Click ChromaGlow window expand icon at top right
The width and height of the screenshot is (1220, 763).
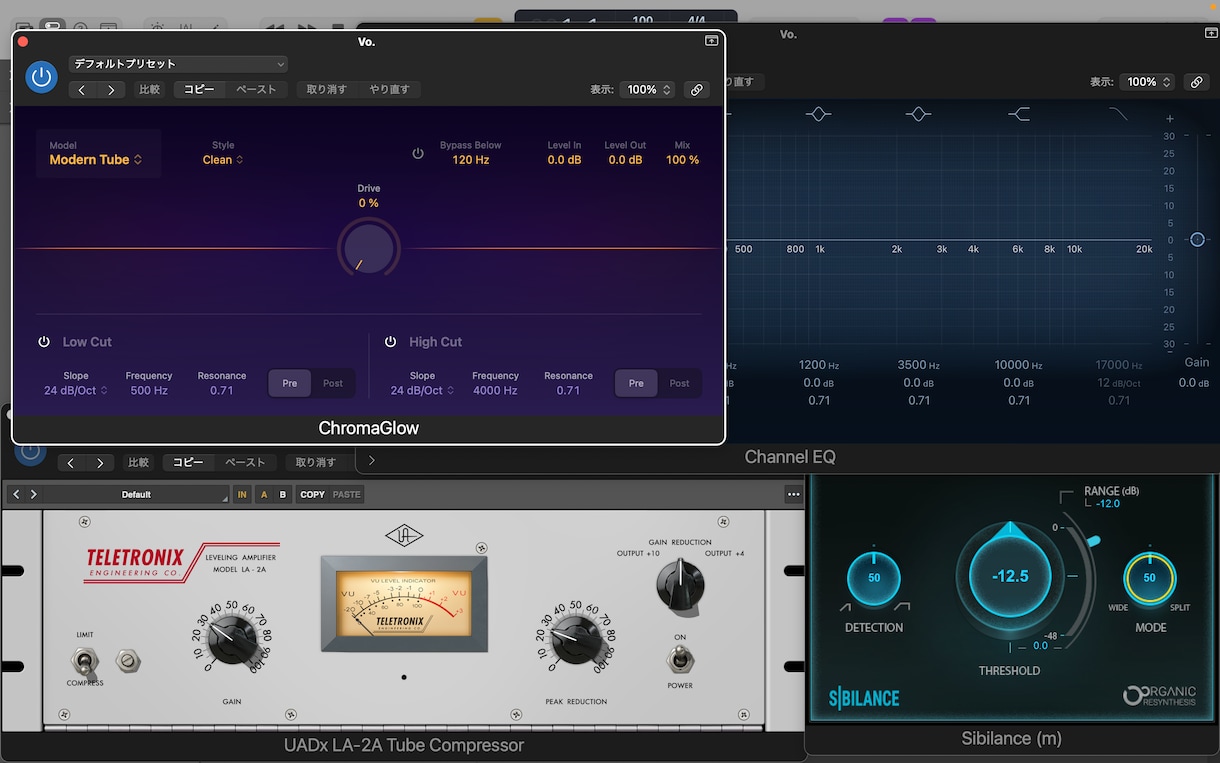coord(711,41)
